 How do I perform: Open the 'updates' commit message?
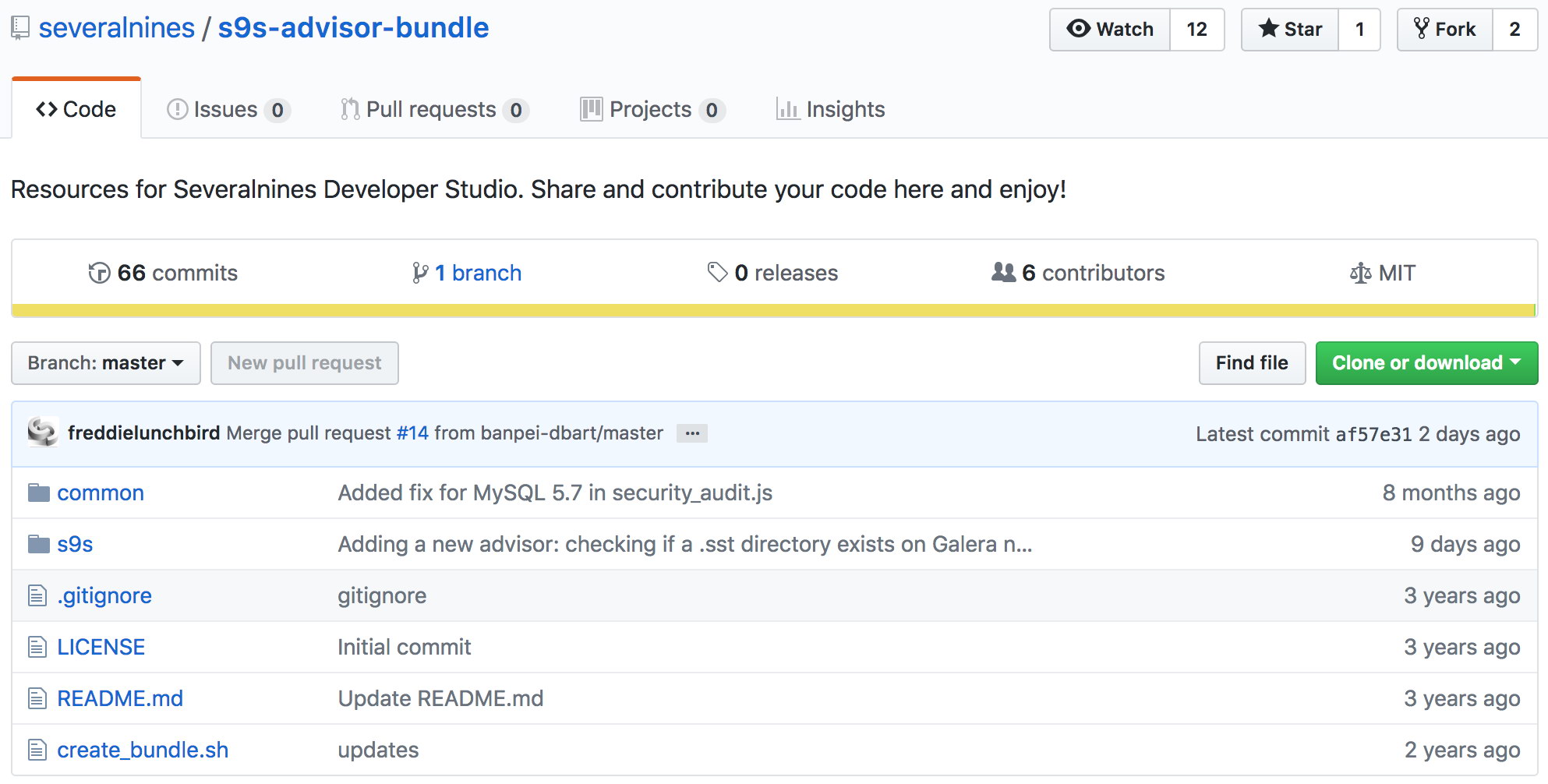click(x=378, y=750)
